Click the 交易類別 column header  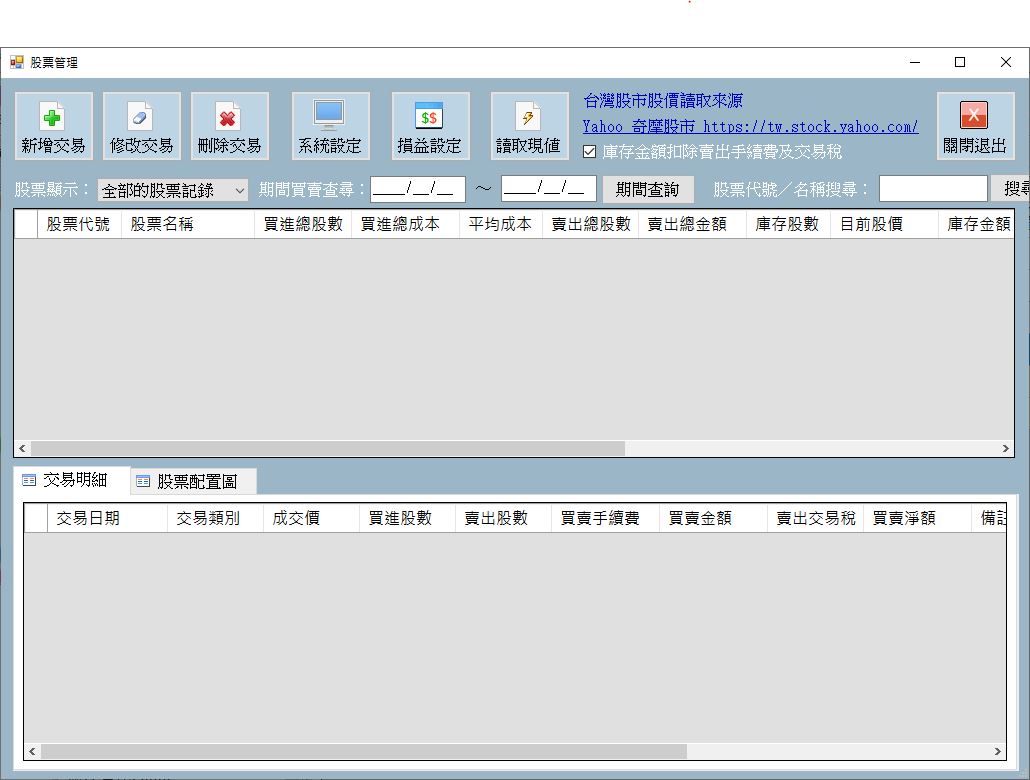point(215,518)
